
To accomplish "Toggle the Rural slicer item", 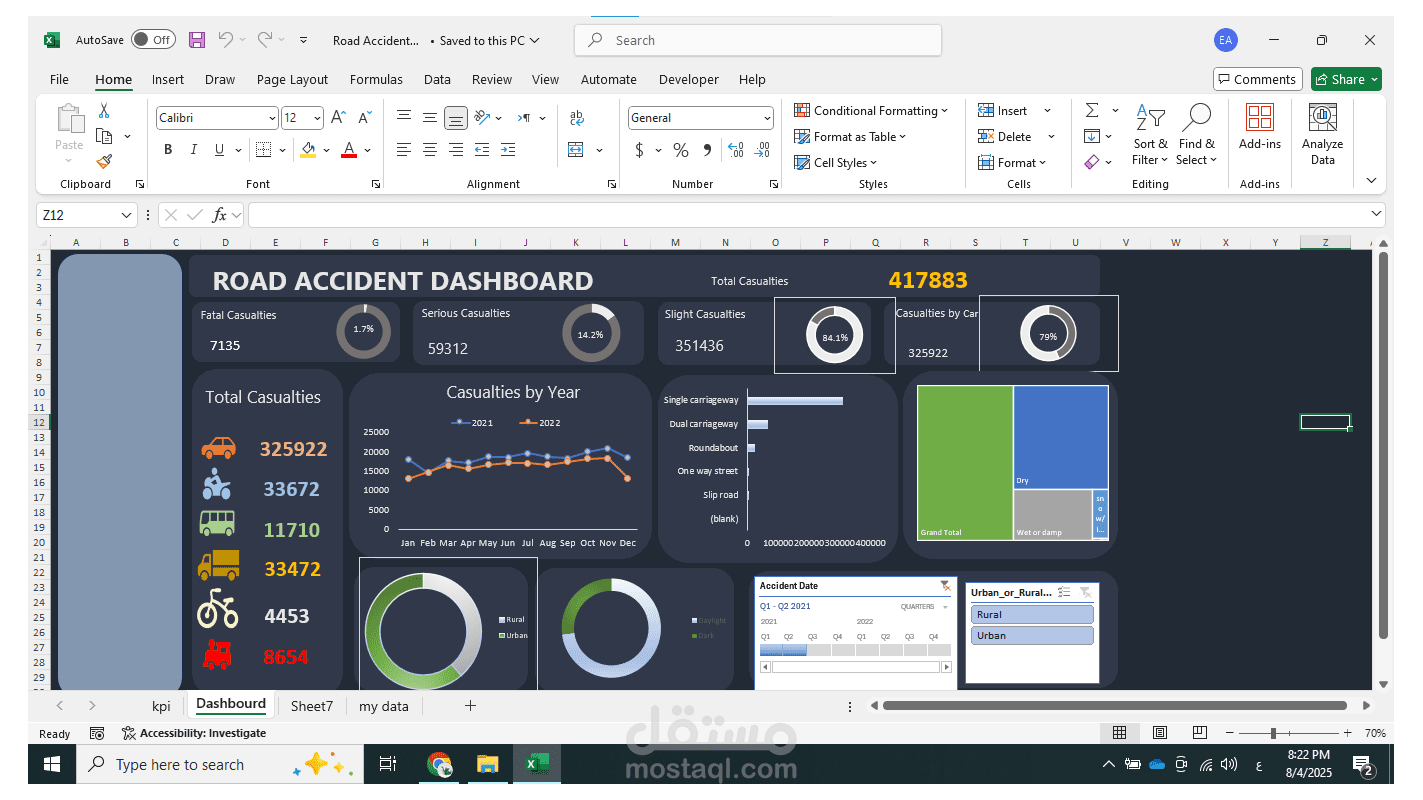I will pos(1032,615).
